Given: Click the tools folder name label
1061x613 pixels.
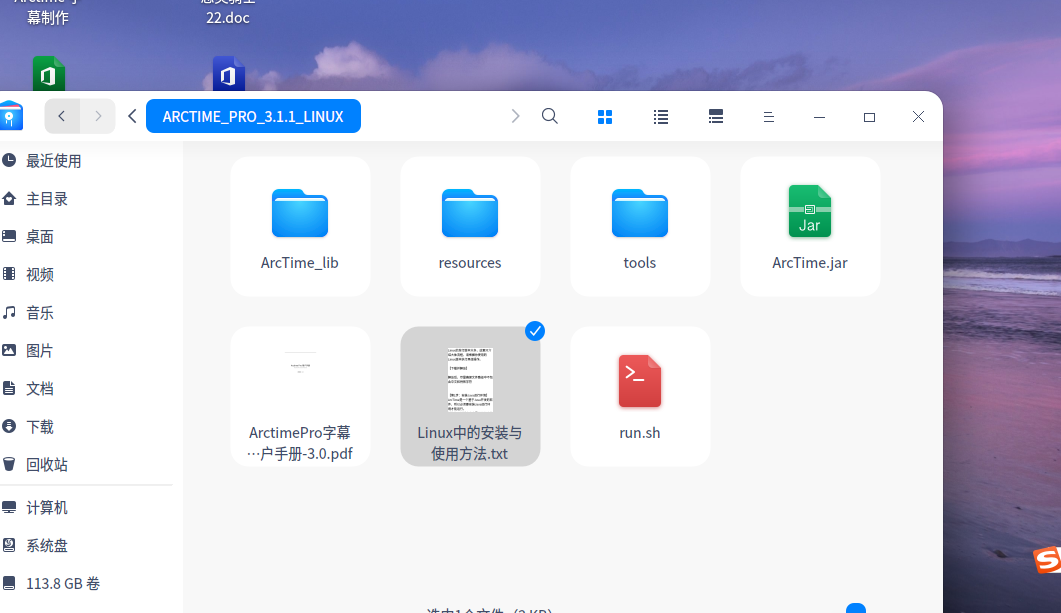Looking at the screenshot, I should pos(639,263).
